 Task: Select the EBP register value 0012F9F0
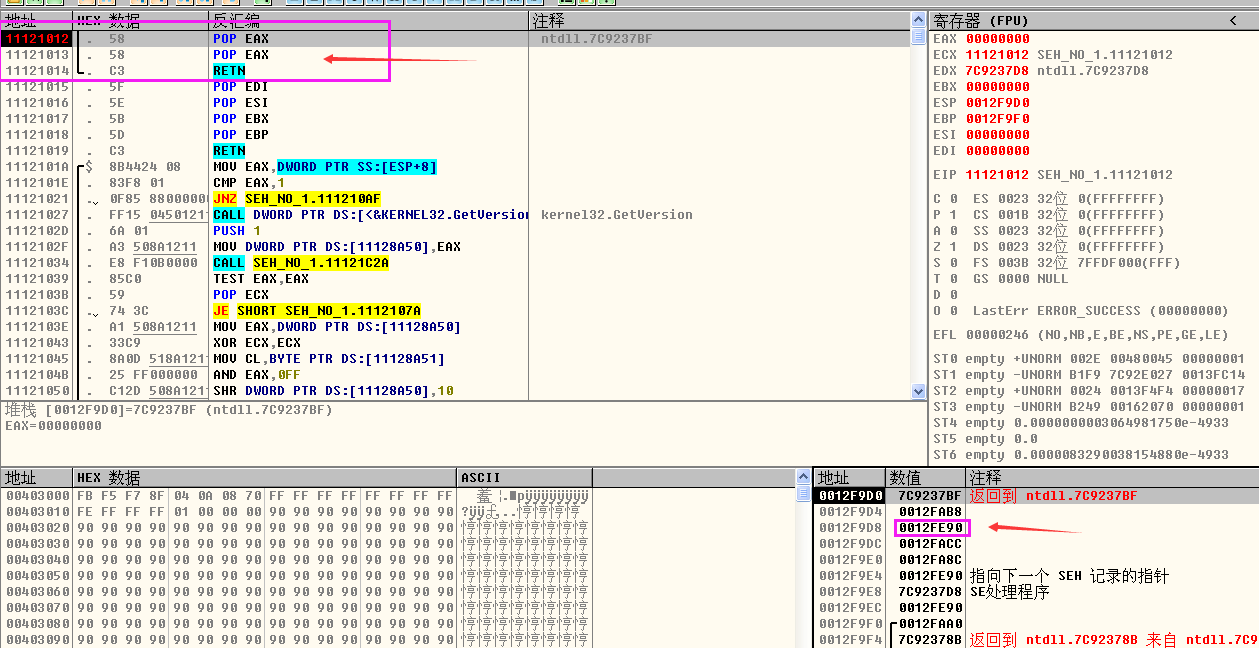point(997,119)
